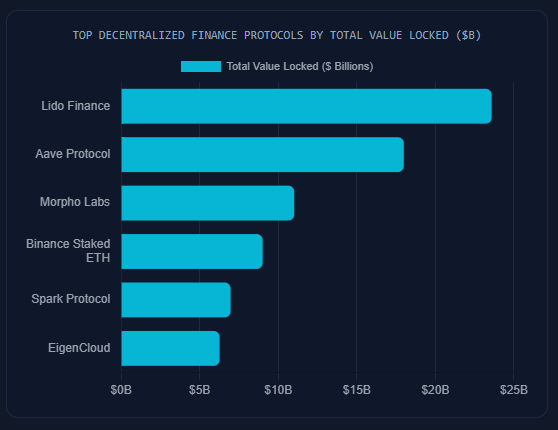Click the $25B axis tick label
Screen dimensions: 558x430
[x=514, y=390]
